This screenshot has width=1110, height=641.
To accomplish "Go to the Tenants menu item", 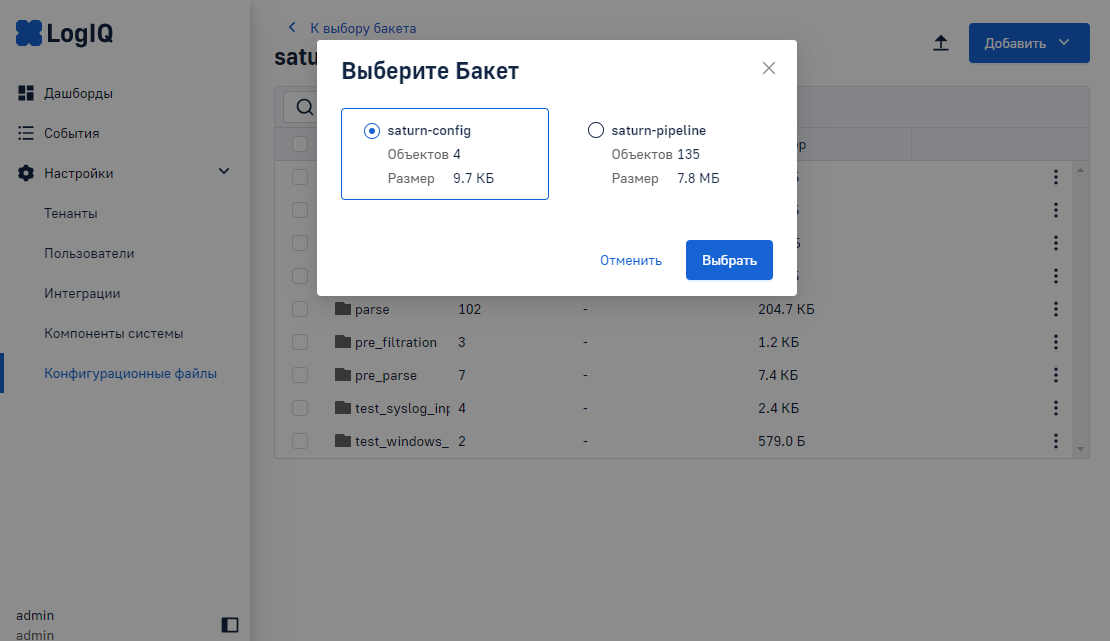I will [71, 213].
